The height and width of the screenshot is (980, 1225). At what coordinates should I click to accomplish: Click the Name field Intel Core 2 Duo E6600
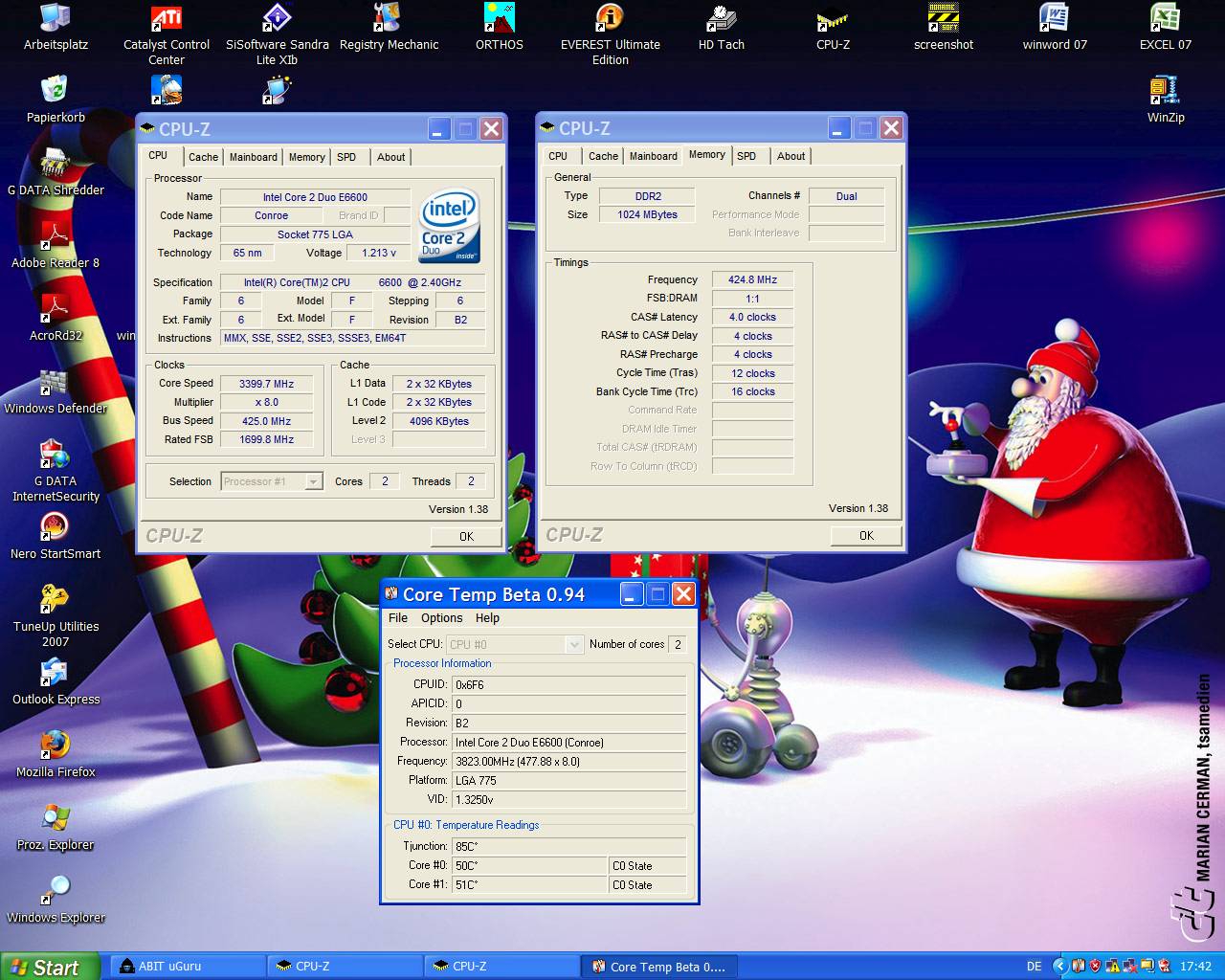[x=315, y=197]
